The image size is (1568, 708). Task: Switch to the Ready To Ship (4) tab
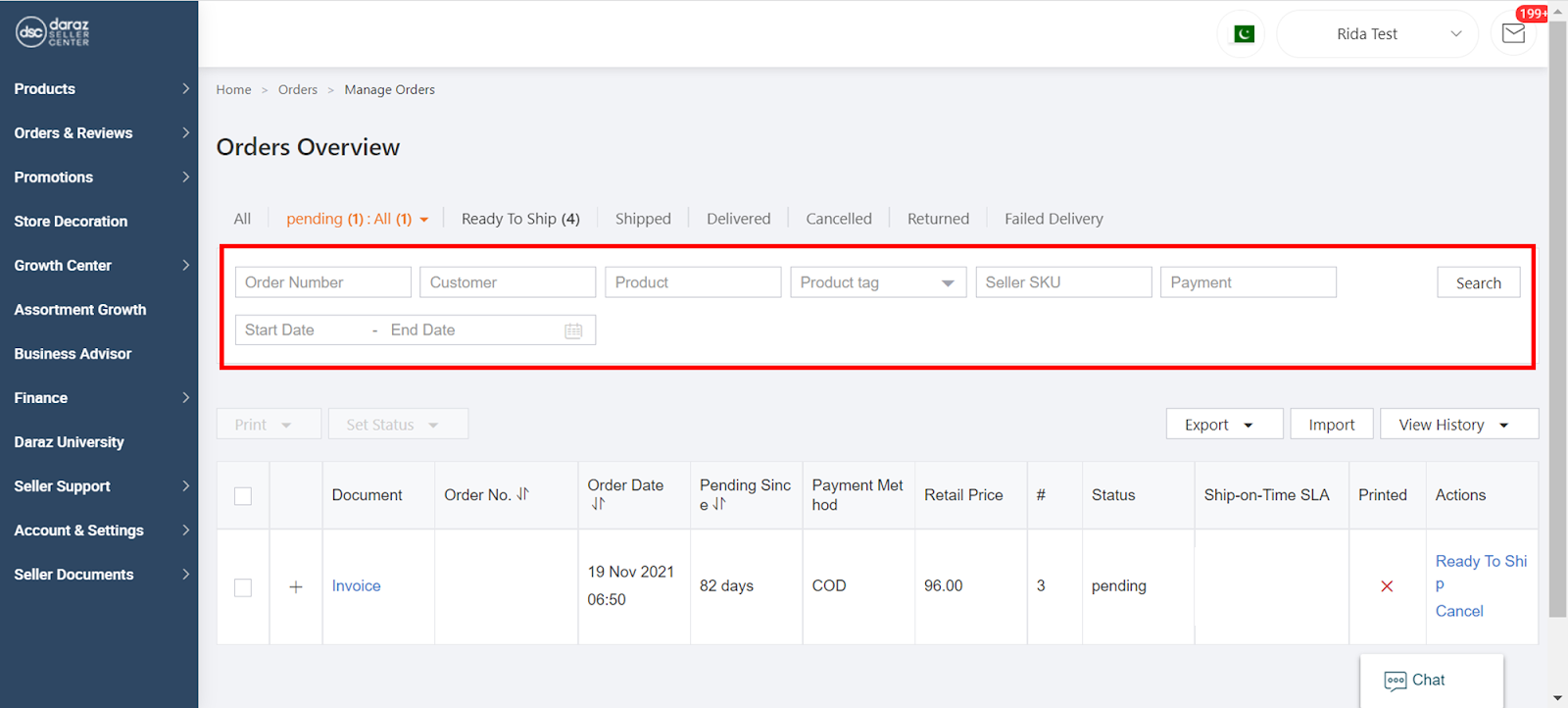520,219
